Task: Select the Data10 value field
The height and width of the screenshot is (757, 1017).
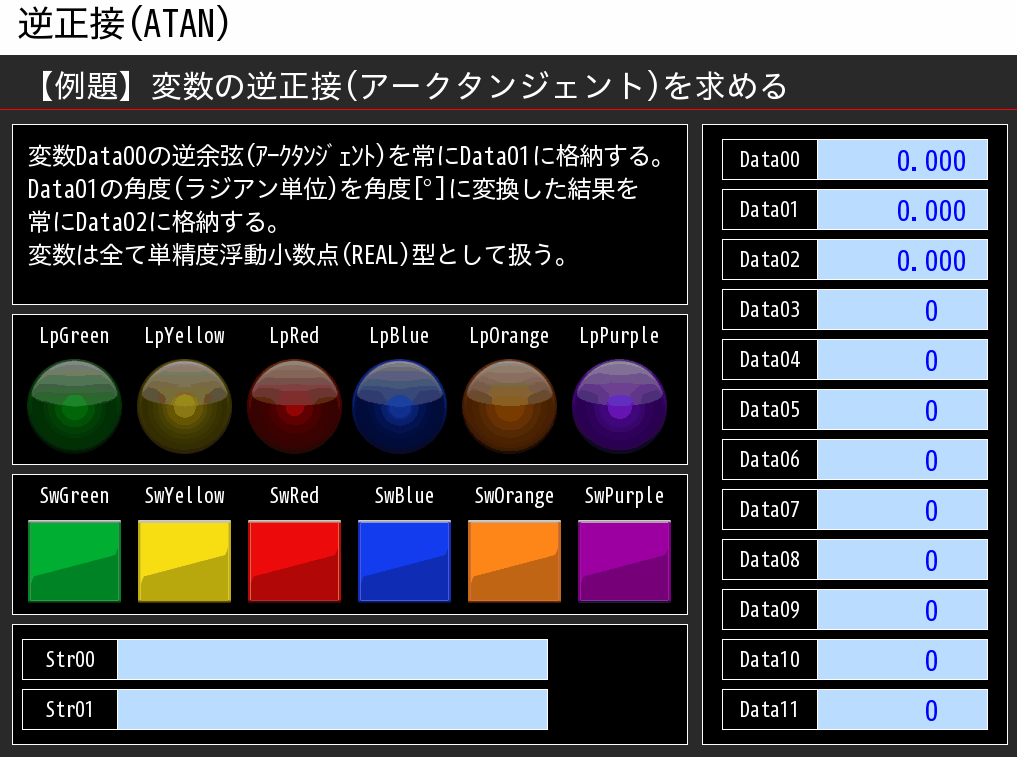Action: 902,659
